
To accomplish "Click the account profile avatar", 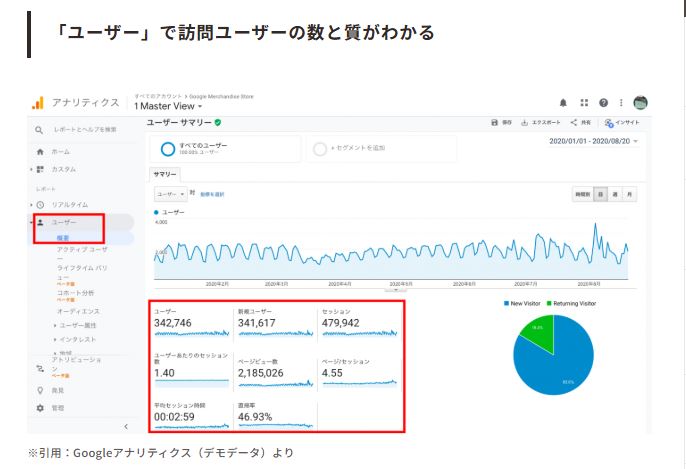I will pyautogui.click(x=640, y=102).
